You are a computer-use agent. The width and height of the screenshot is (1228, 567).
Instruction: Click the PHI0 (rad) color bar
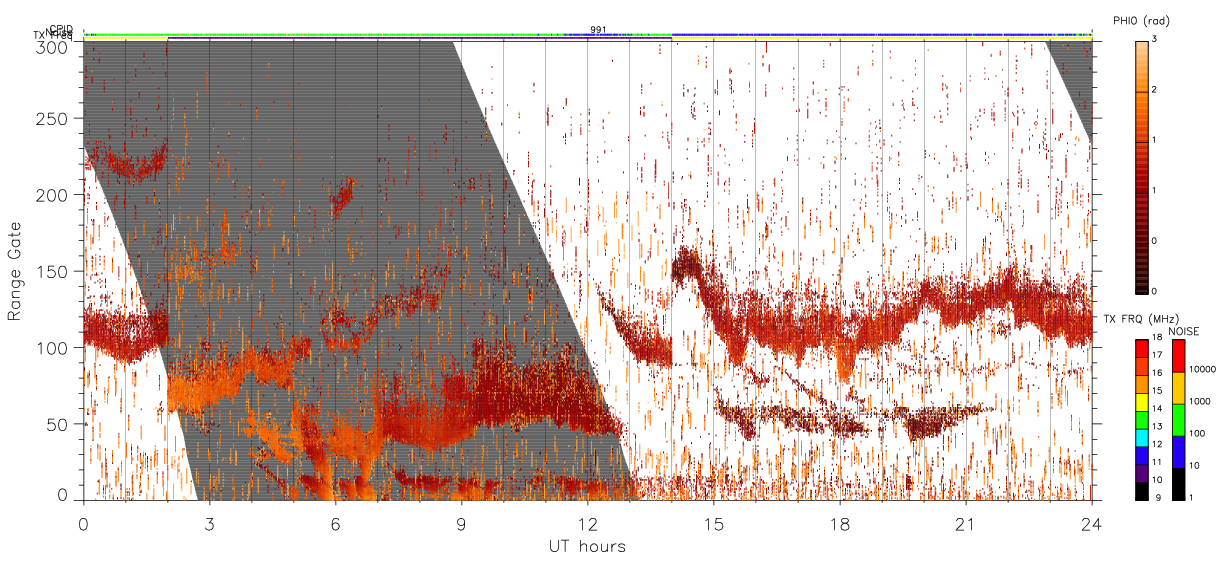tap(1142, 166)
